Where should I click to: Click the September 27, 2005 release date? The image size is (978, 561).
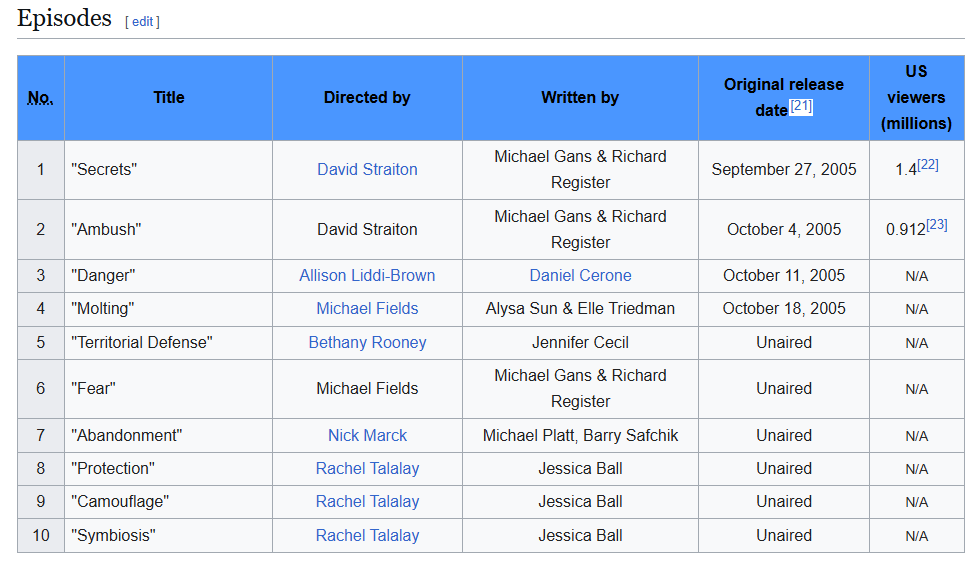783,169
